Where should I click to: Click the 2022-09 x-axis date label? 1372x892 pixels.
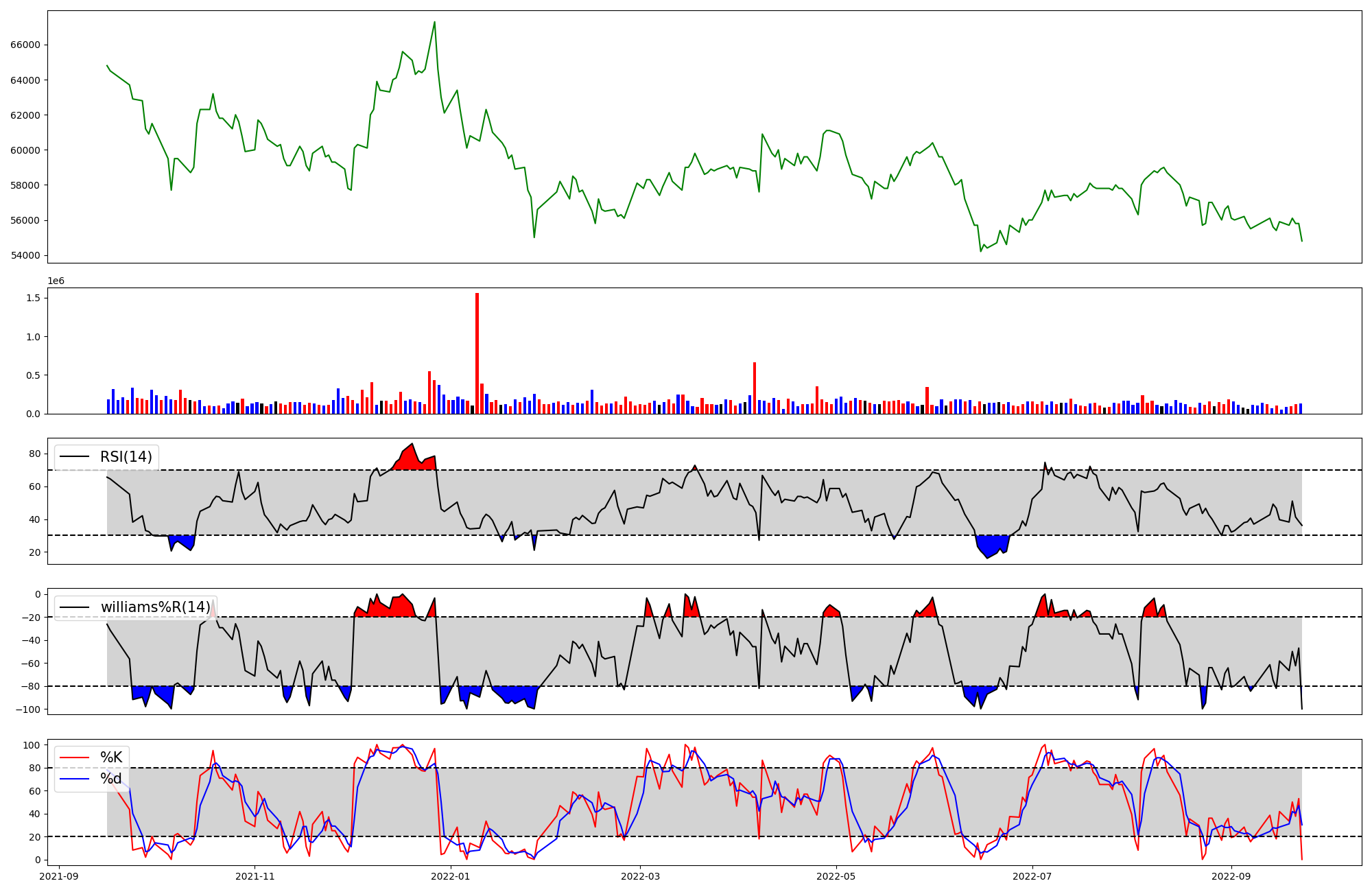pos(1231,876)
